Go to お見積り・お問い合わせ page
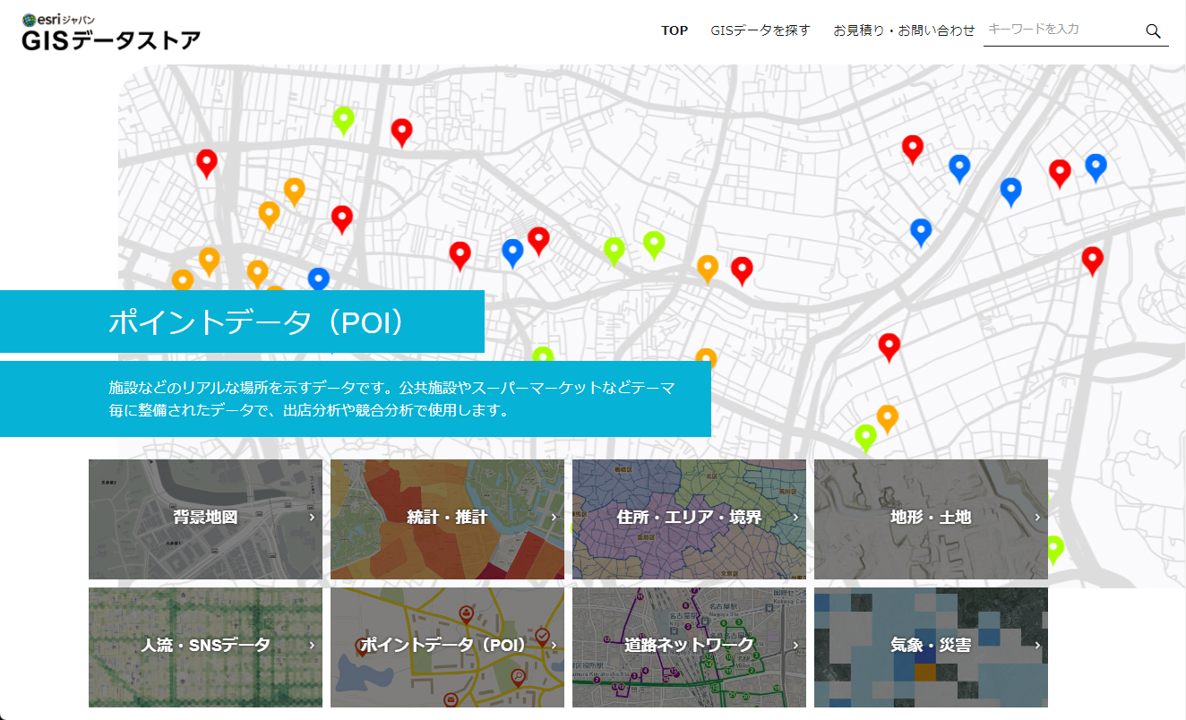This screenshot has height=720, width=1186. pos(904,31)
